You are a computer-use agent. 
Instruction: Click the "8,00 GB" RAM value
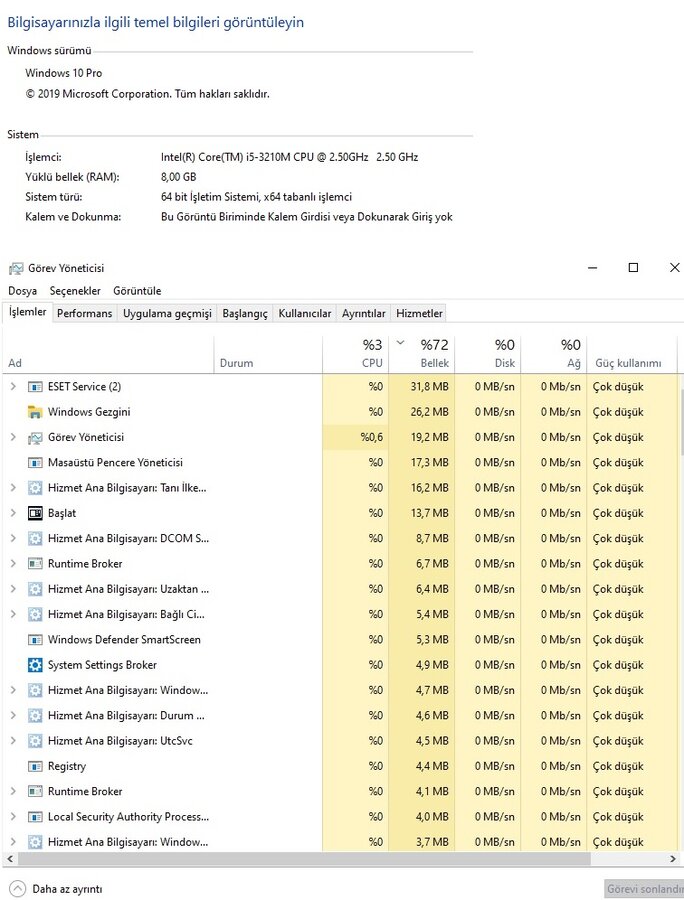pyautogui.click(x=178, y=177)
